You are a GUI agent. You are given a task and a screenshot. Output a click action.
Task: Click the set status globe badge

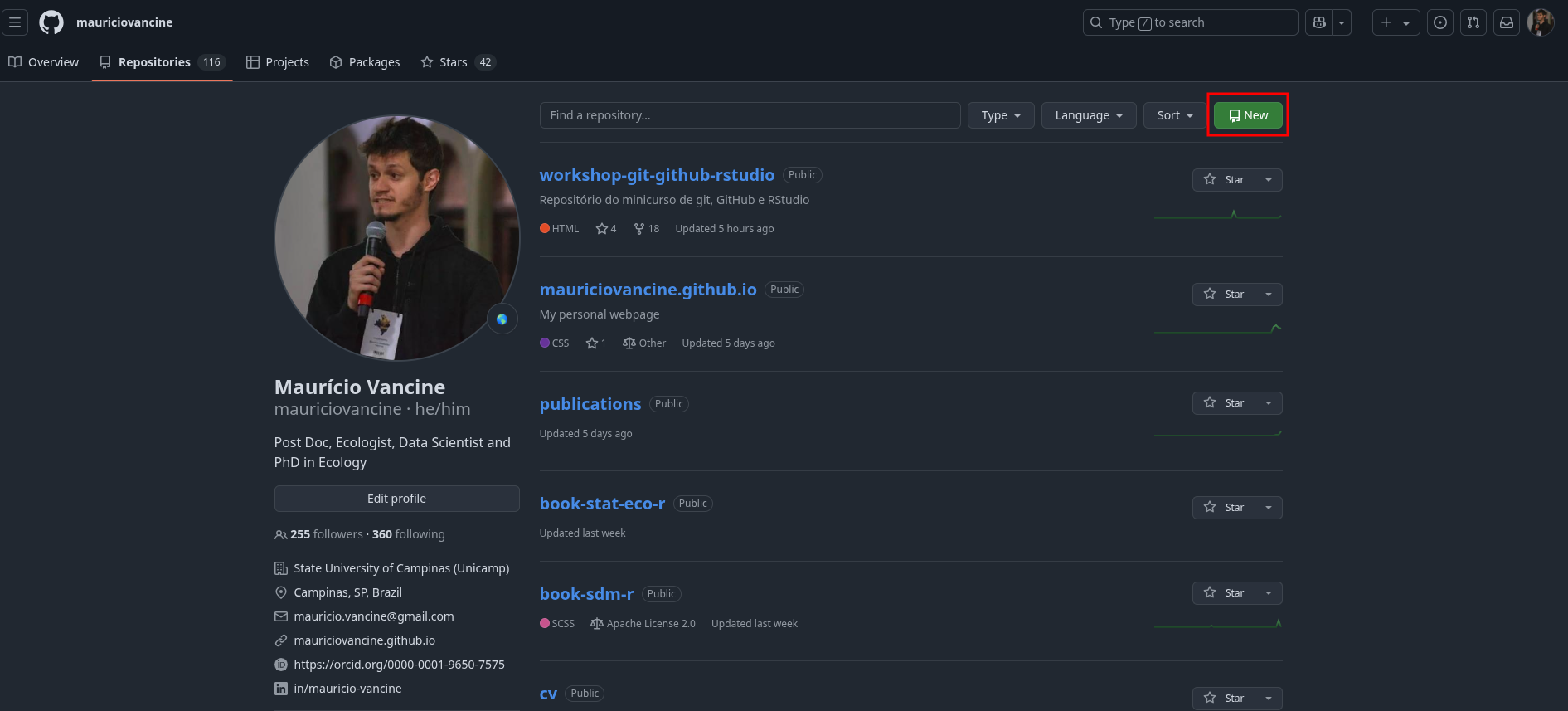(502, 319)
